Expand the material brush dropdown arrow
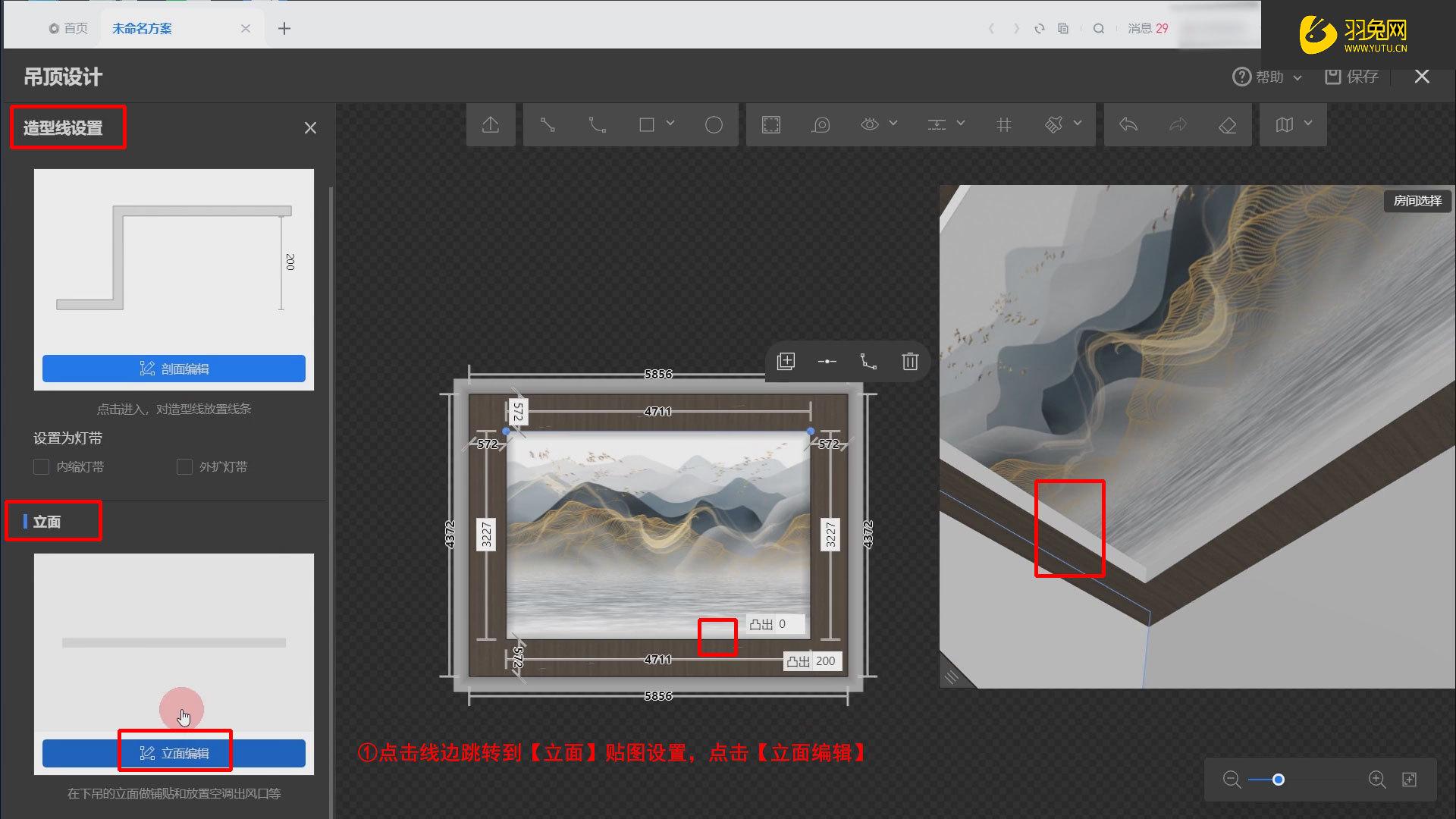 click(1078, 123)
